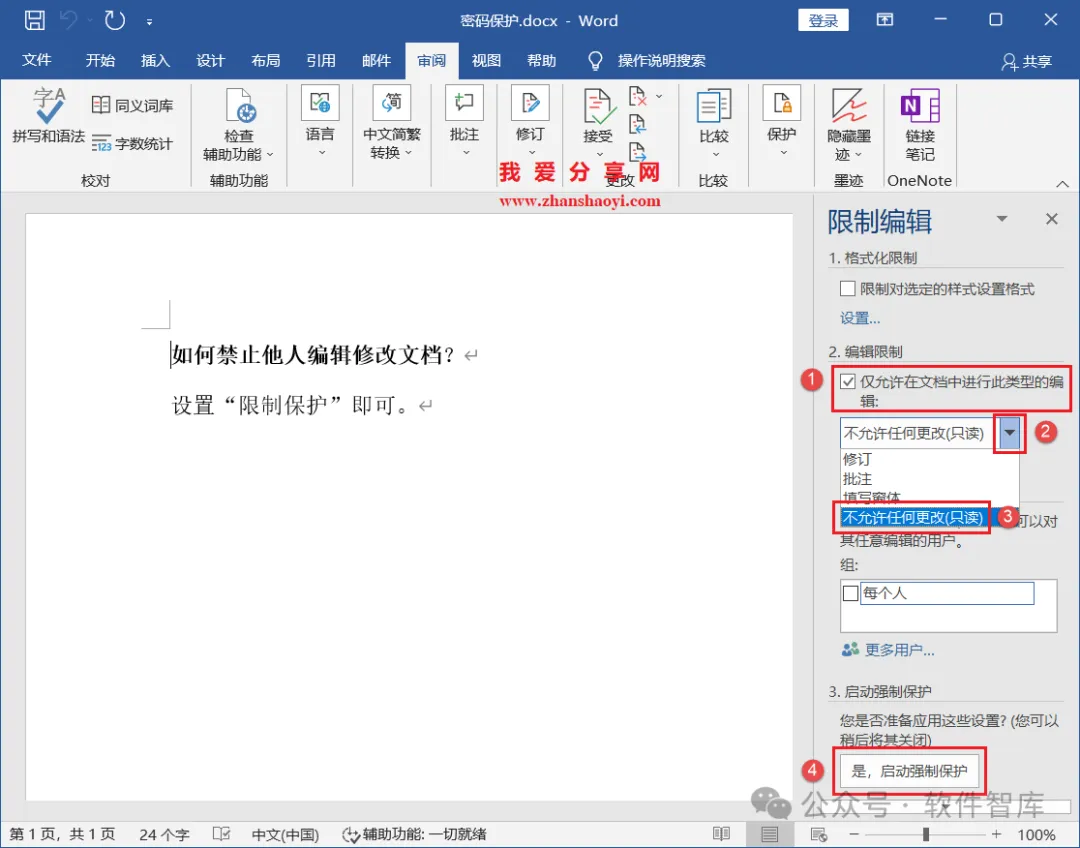Click proofing status icon in status bar
Viewport: 1080px width, 848px height.
(221, 834)
